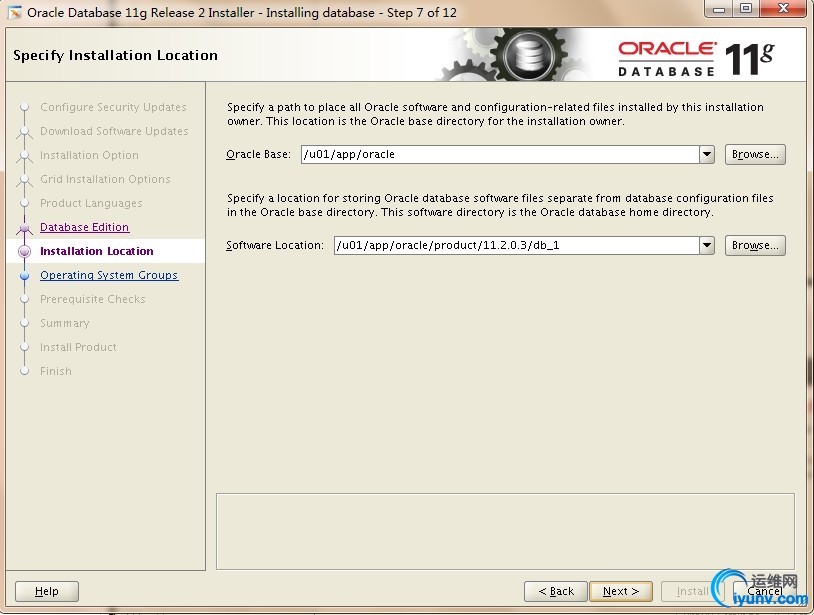Click the Database Edition step marker
This screenshot has height=615, width=814.
click(x=24, y=227)
